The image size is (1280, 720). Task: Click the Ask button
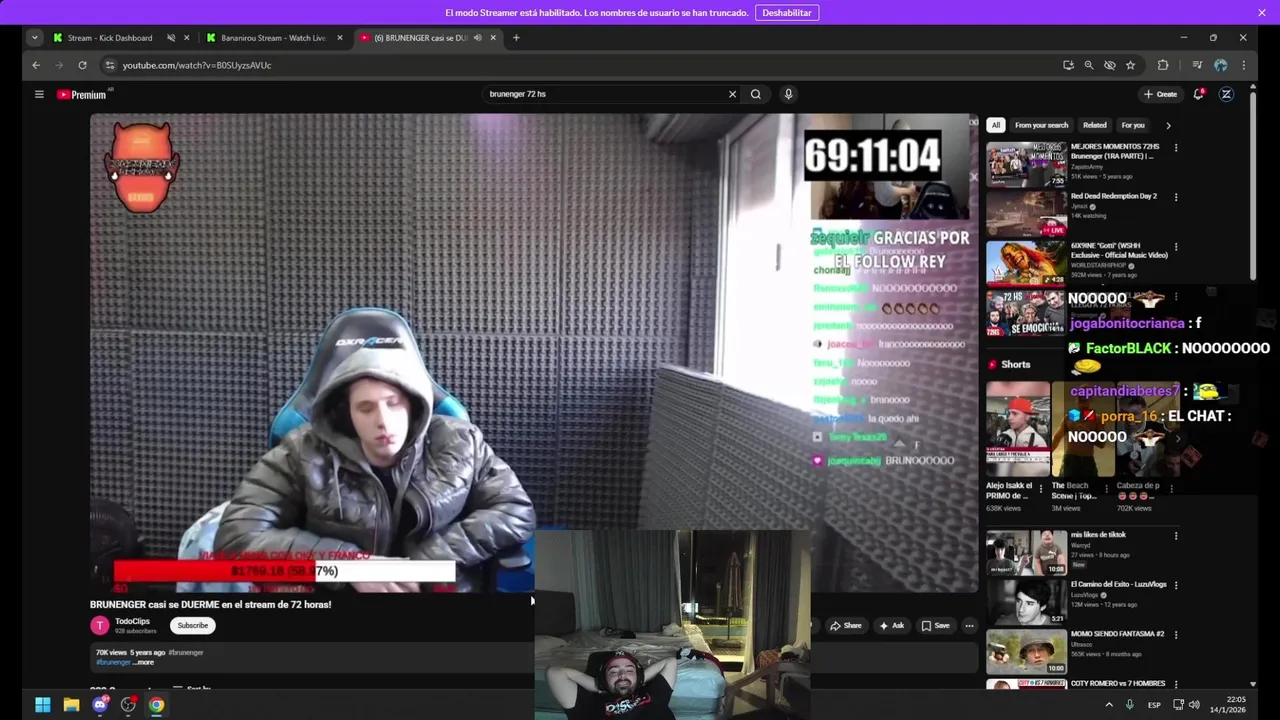891,626
